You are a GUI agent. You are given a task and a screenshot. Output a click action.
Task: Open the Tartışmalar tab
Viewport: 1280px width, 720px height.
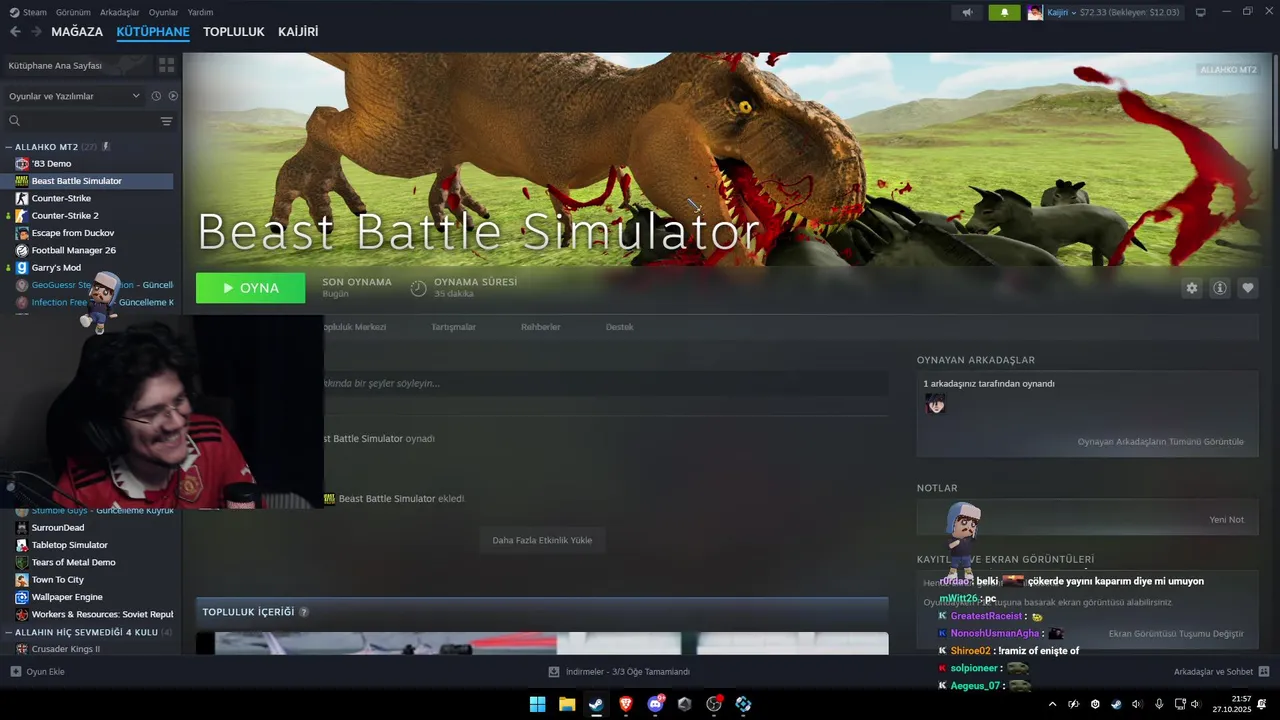[453, 327]
